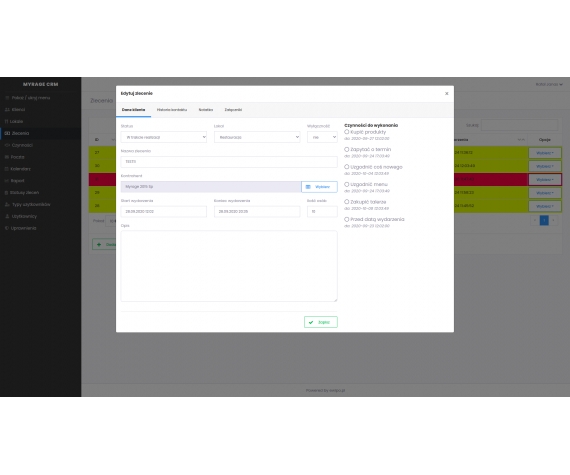Tick the 'Kupić produkty' task checkbox
Viewport: 570px width, 475px height.
(346, 132)
